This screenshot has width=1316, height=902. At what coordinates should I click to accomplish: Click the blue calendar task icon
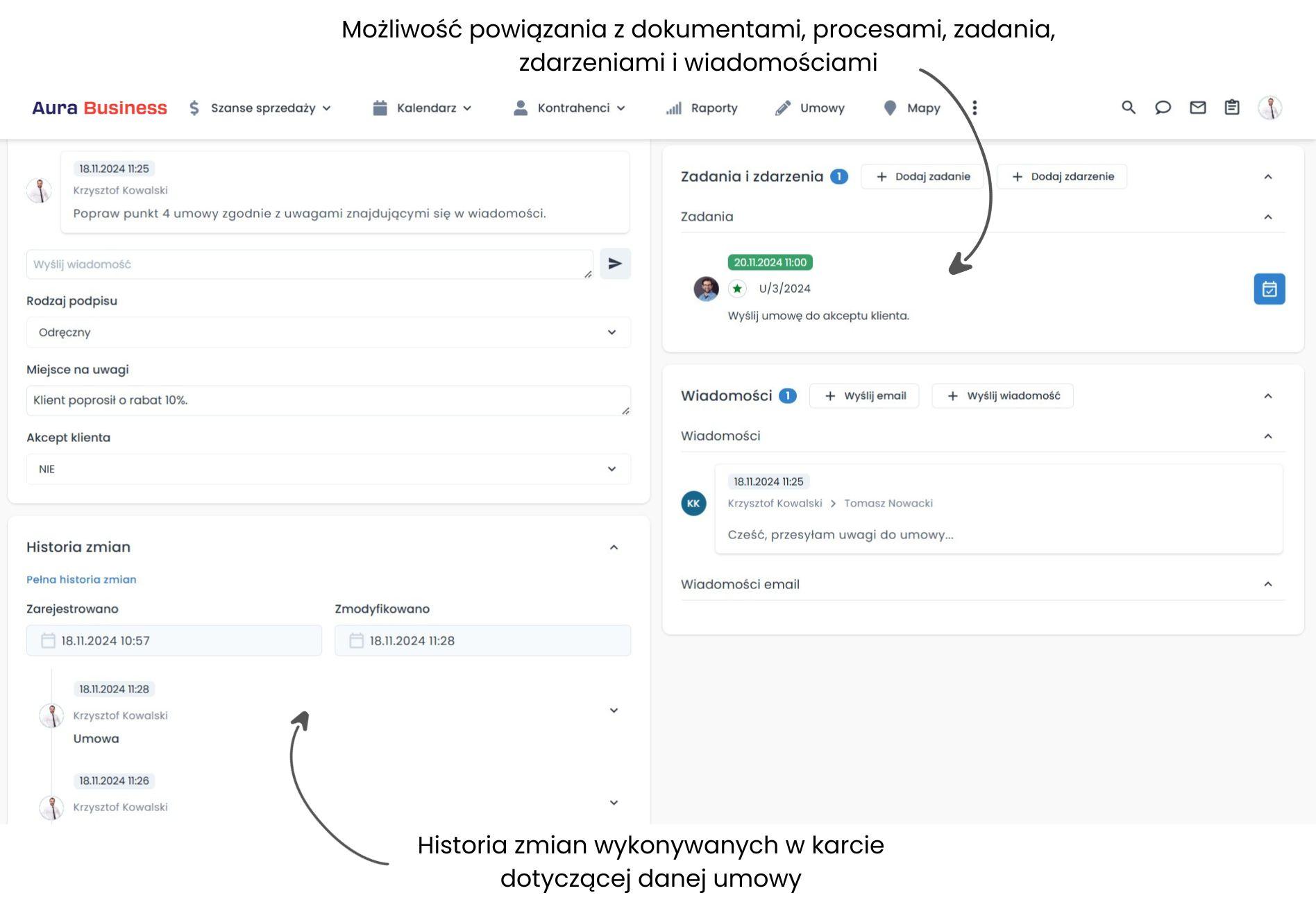(1269, 289)
